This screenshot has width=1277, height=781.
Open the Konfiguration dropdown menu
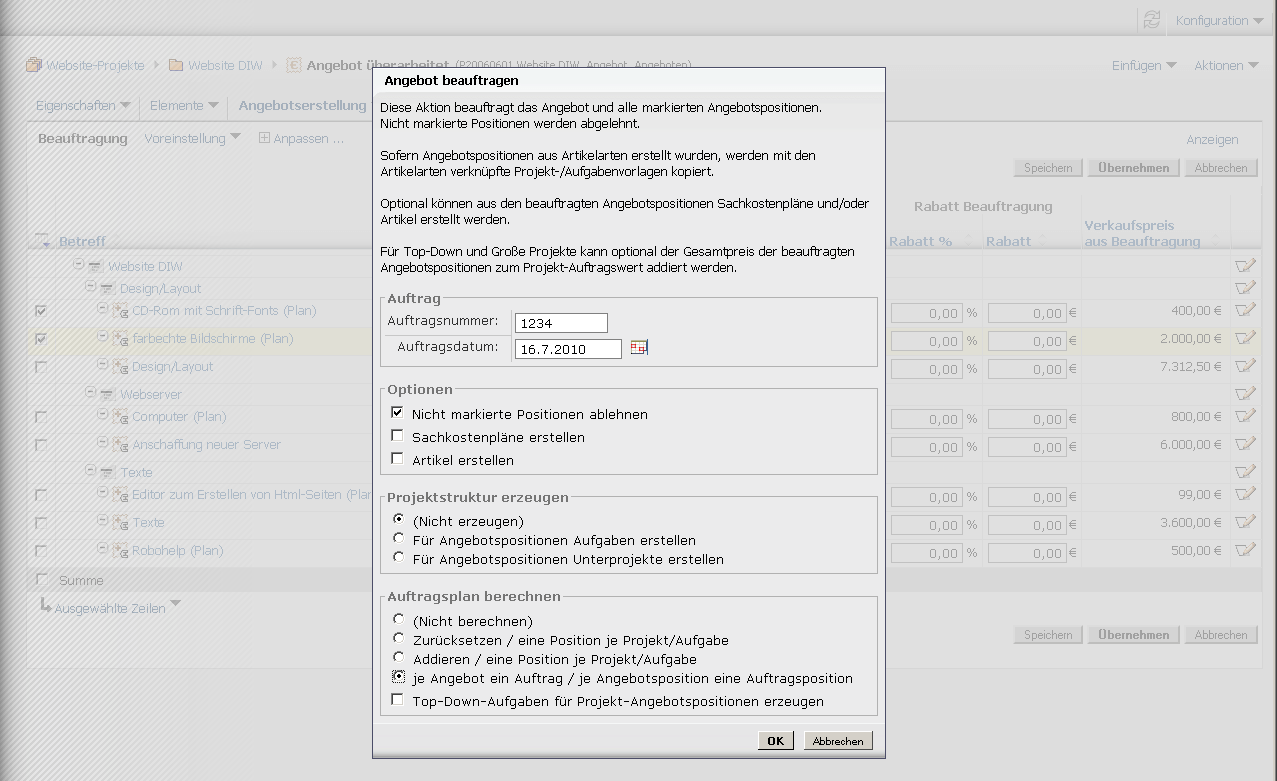point(1219,21)
